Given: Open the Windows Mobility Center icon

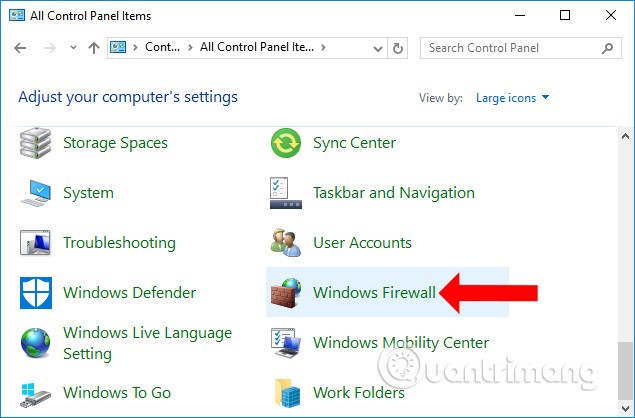Looking at the screenshot, I should [286, 343].
